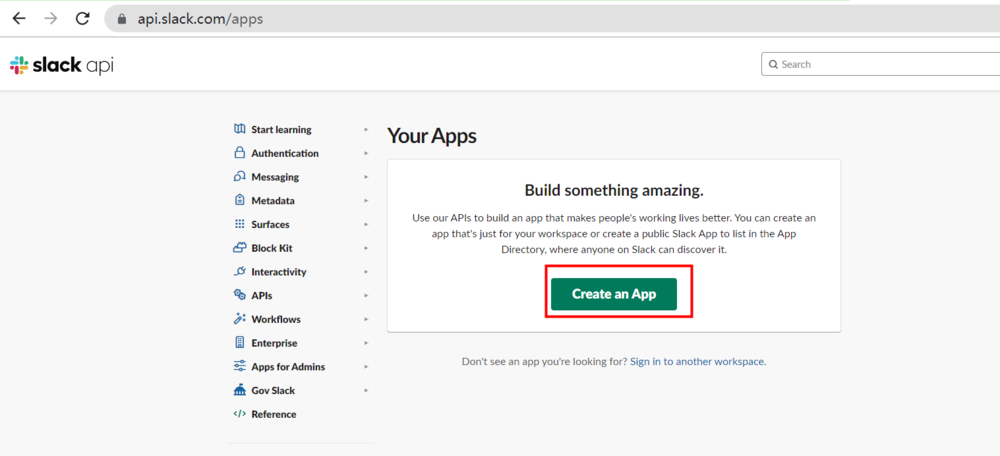Click the green Create an App button

click(614, 294)
